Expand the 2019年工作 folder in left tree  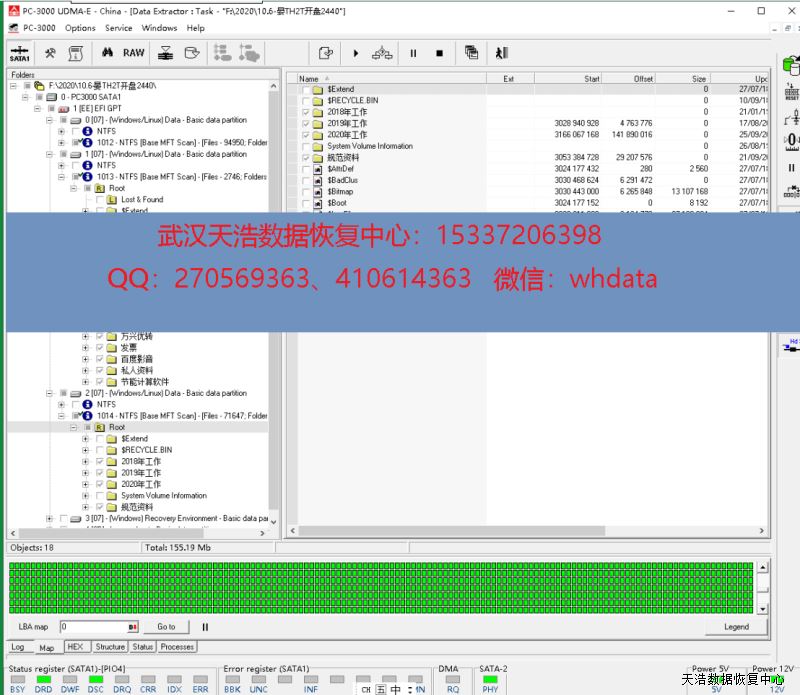[85, 473]
